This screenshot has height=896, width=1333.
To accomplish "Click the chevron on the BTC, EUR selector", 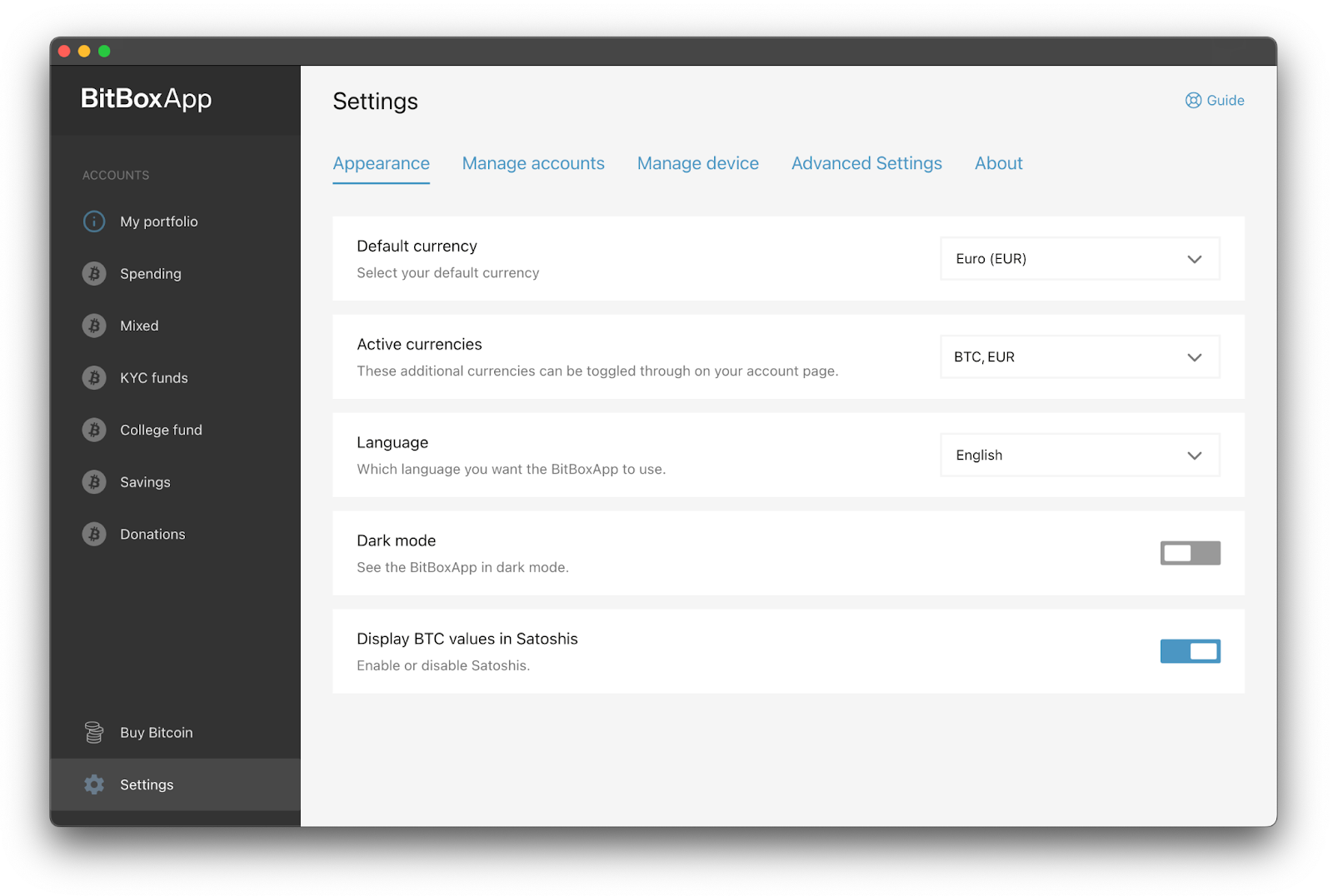I will [x=1195, y=357].
